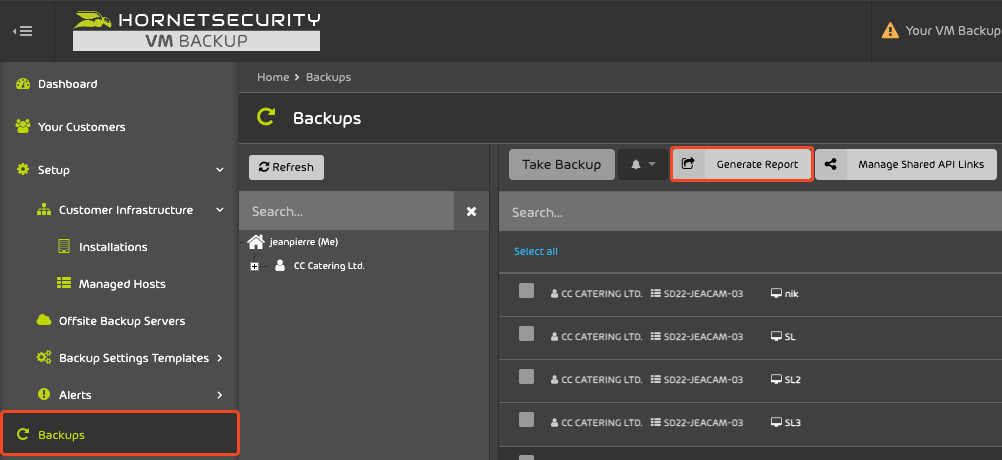The width and height of the screenshot is (1002, 460).
Task: Open the Dashboard gauge icon
Action: [x=23, y=84]
